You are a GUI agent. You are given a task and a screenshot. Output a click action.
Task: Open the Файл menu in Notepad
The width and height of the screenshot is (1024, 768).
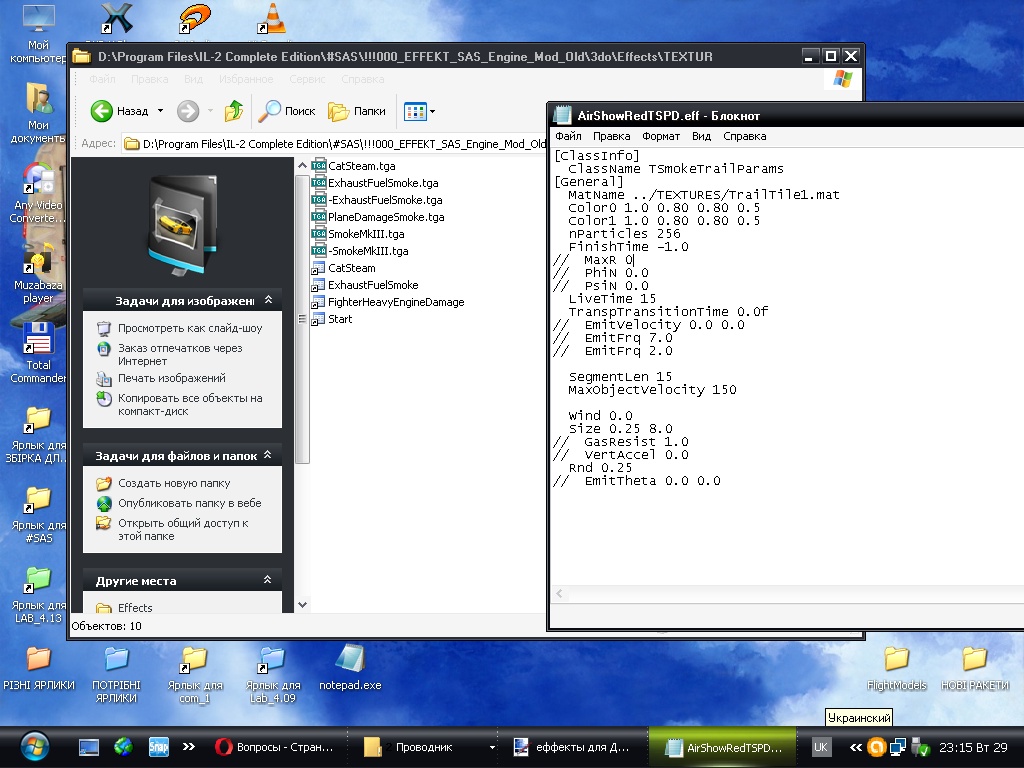pyautogui.click(x=568, y=136)
